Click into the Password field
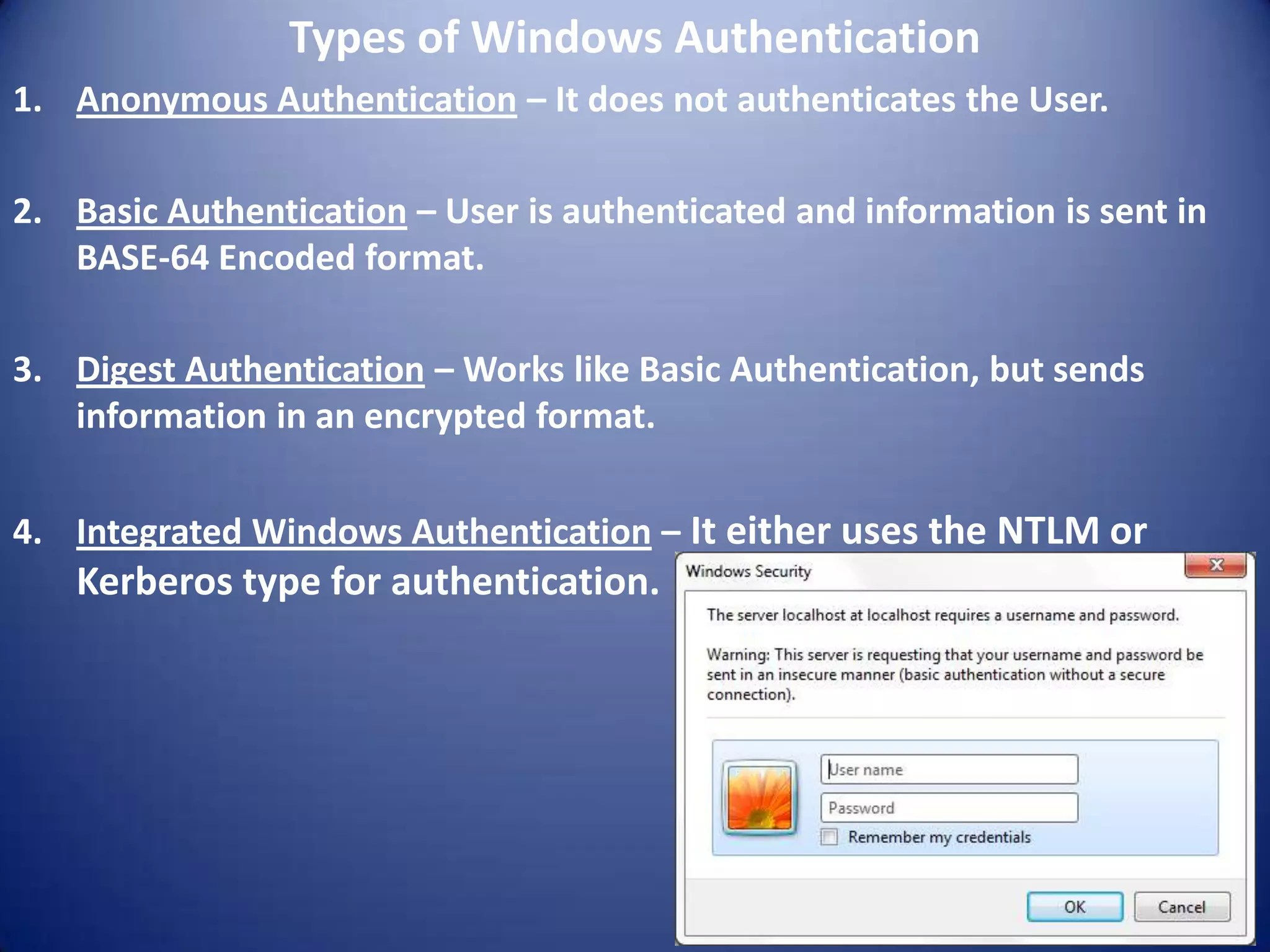This screenshot has height=952, width=1270. coord(949,808)
